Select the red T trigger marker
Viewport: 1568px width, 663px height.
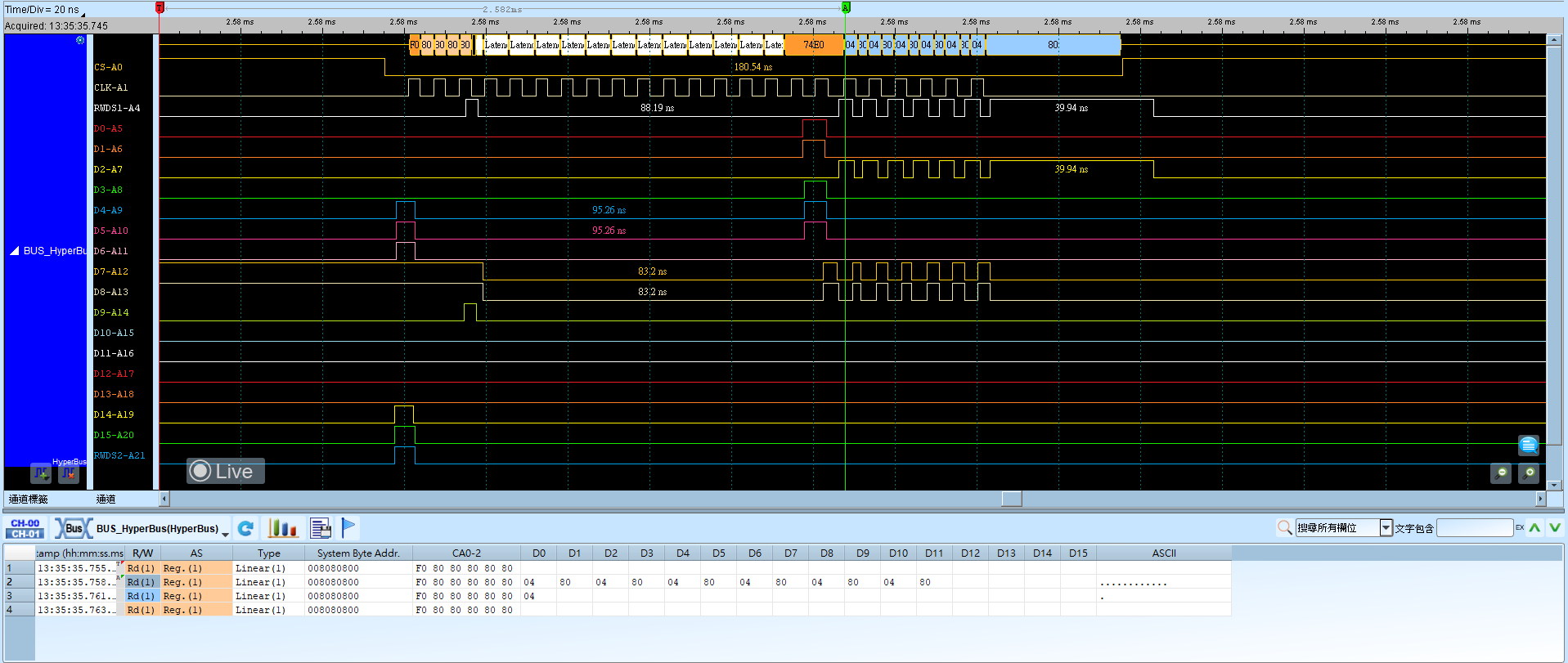point(159,7)
